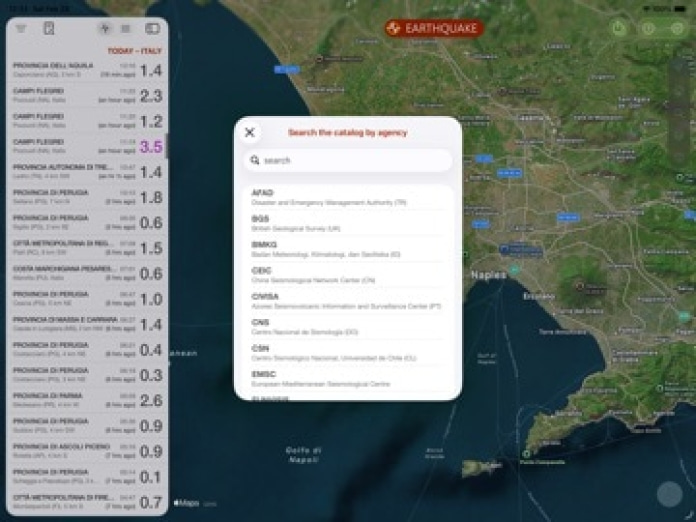Image resolution: width=696 pixels, height=522 pixels.
Task: Open the Provincia di Perugia 0.9 event
Action: click(x=87, y=426)
